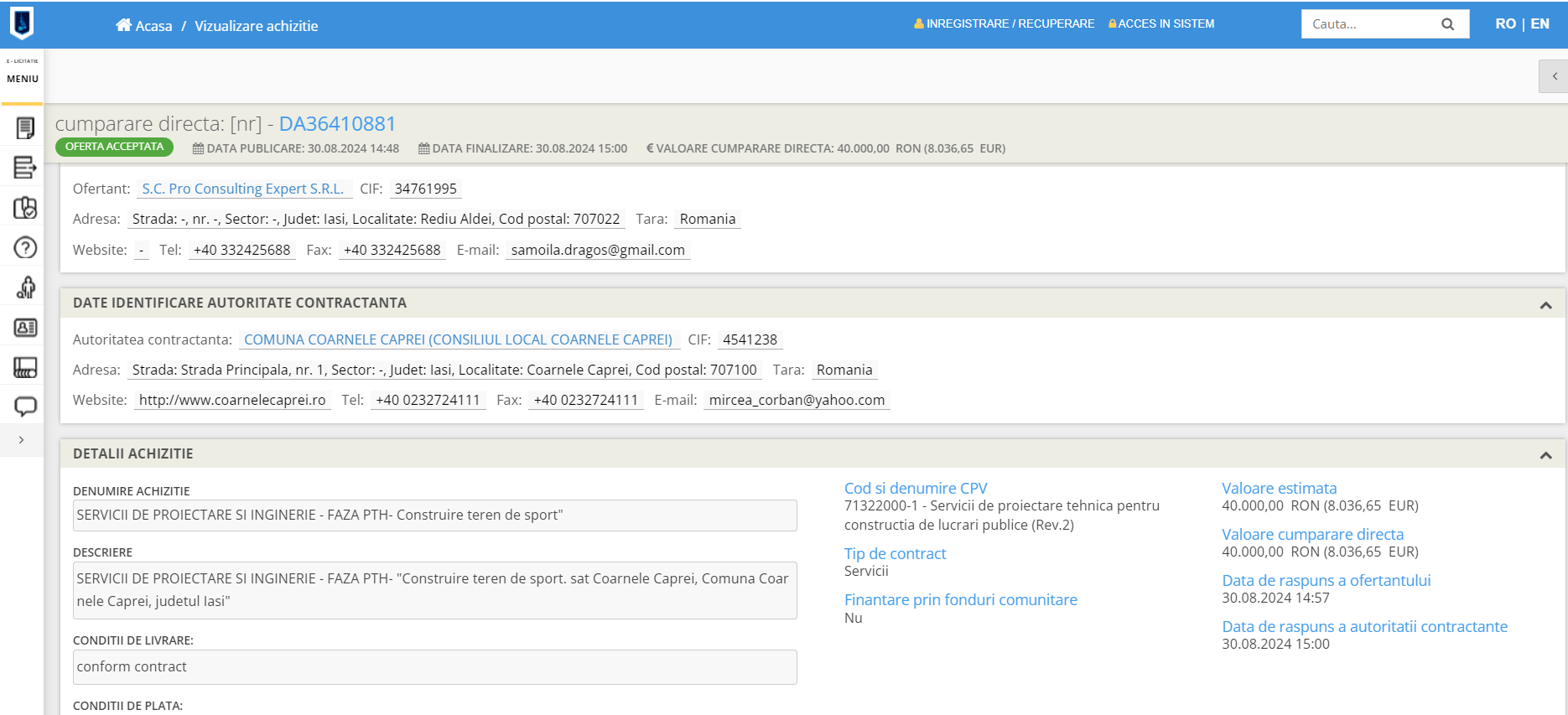The image size is (1568, 715).
Task: Collapse the DETALII ACHIZITIE section
Action: pyautogui.click(x=1545, y=455)
